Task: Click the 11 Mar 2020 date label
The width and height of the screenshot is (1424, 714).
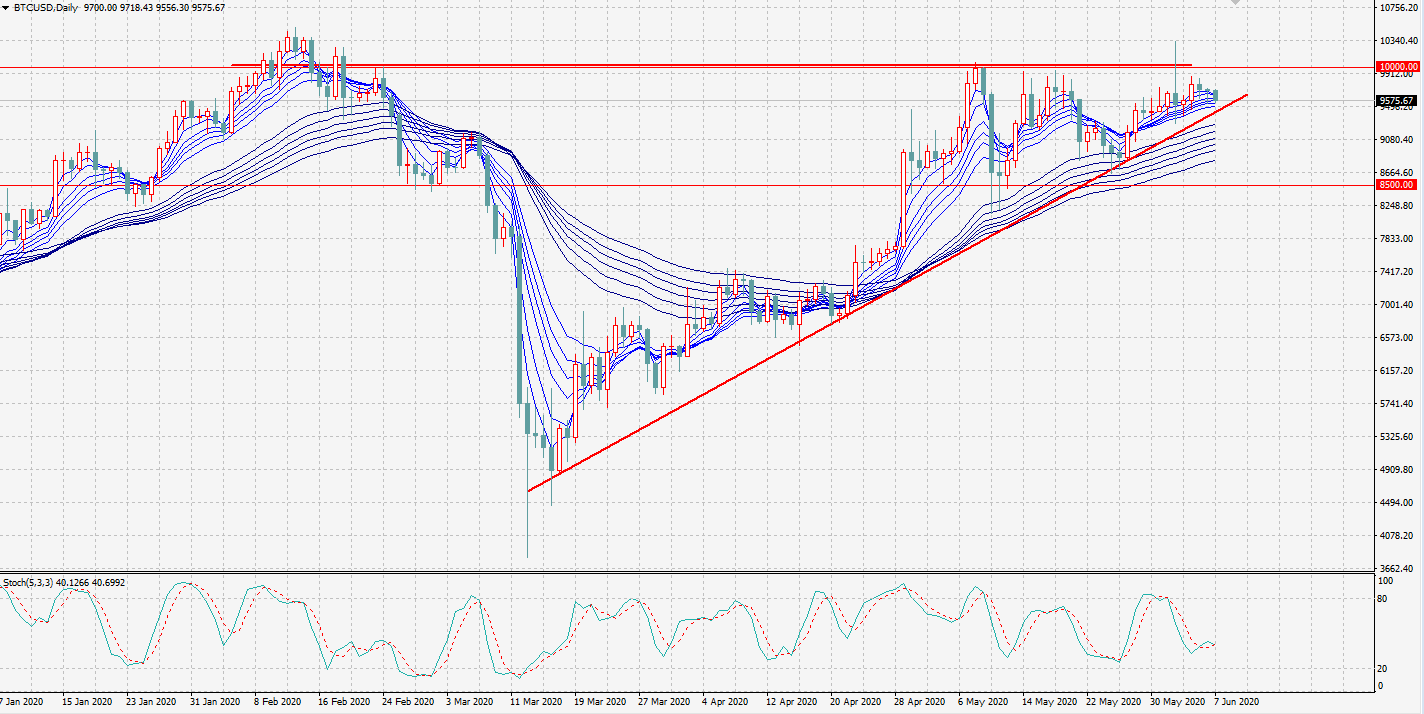Action: (537, 702)
